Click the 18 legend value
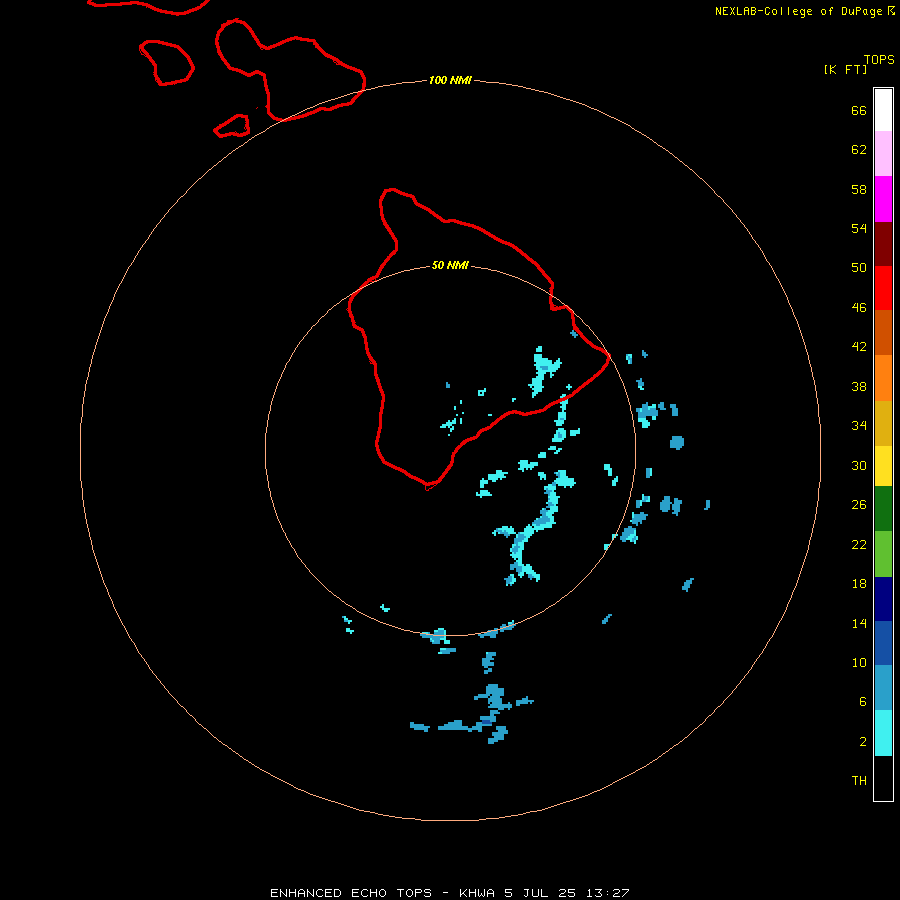Image resolution: width=900 pixels, height=900 pixels. point(859,584)
